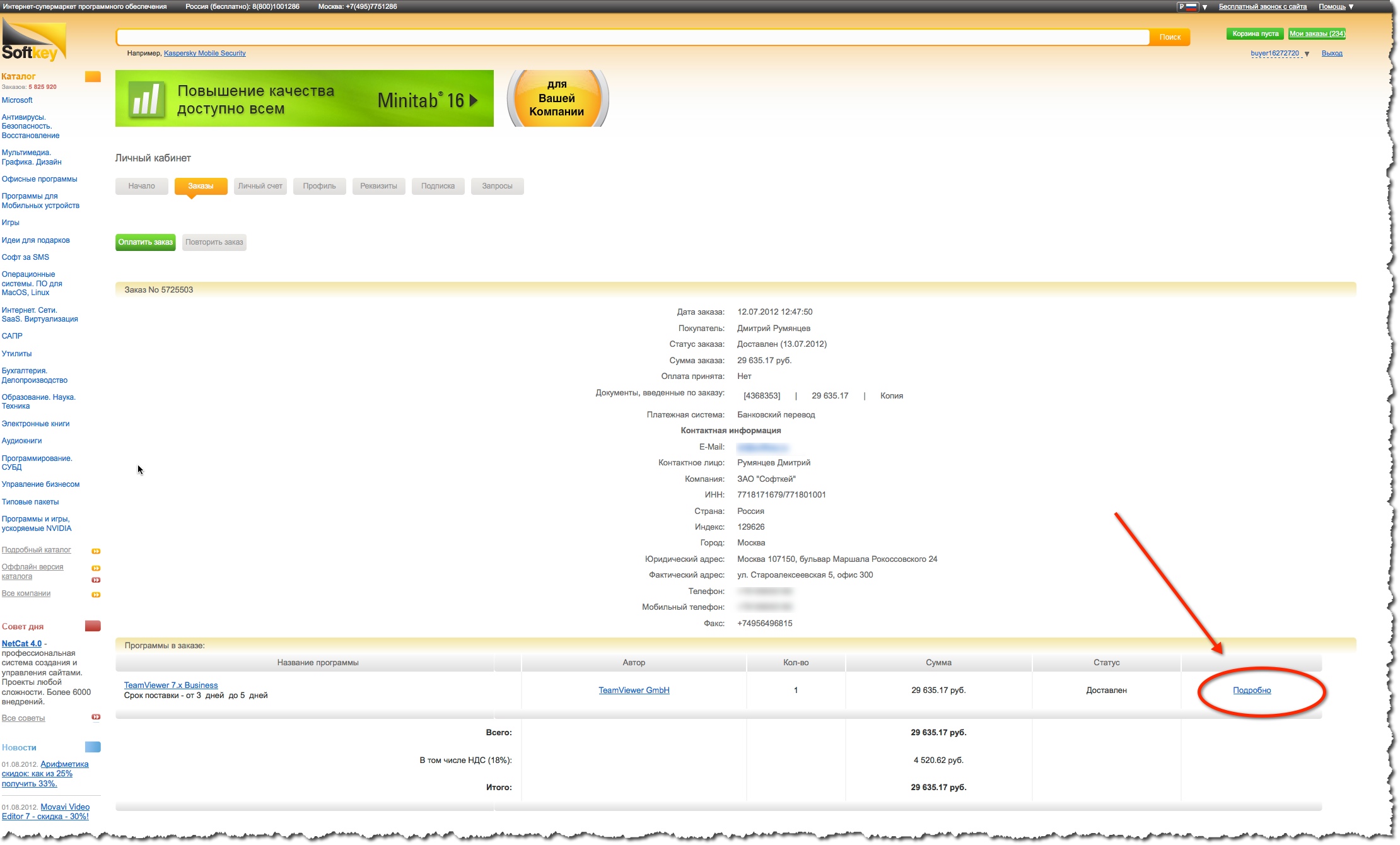Click the Все советы link
This screenshot has height=845, width=1400.
pyautogui.click(x=23, y=718)
